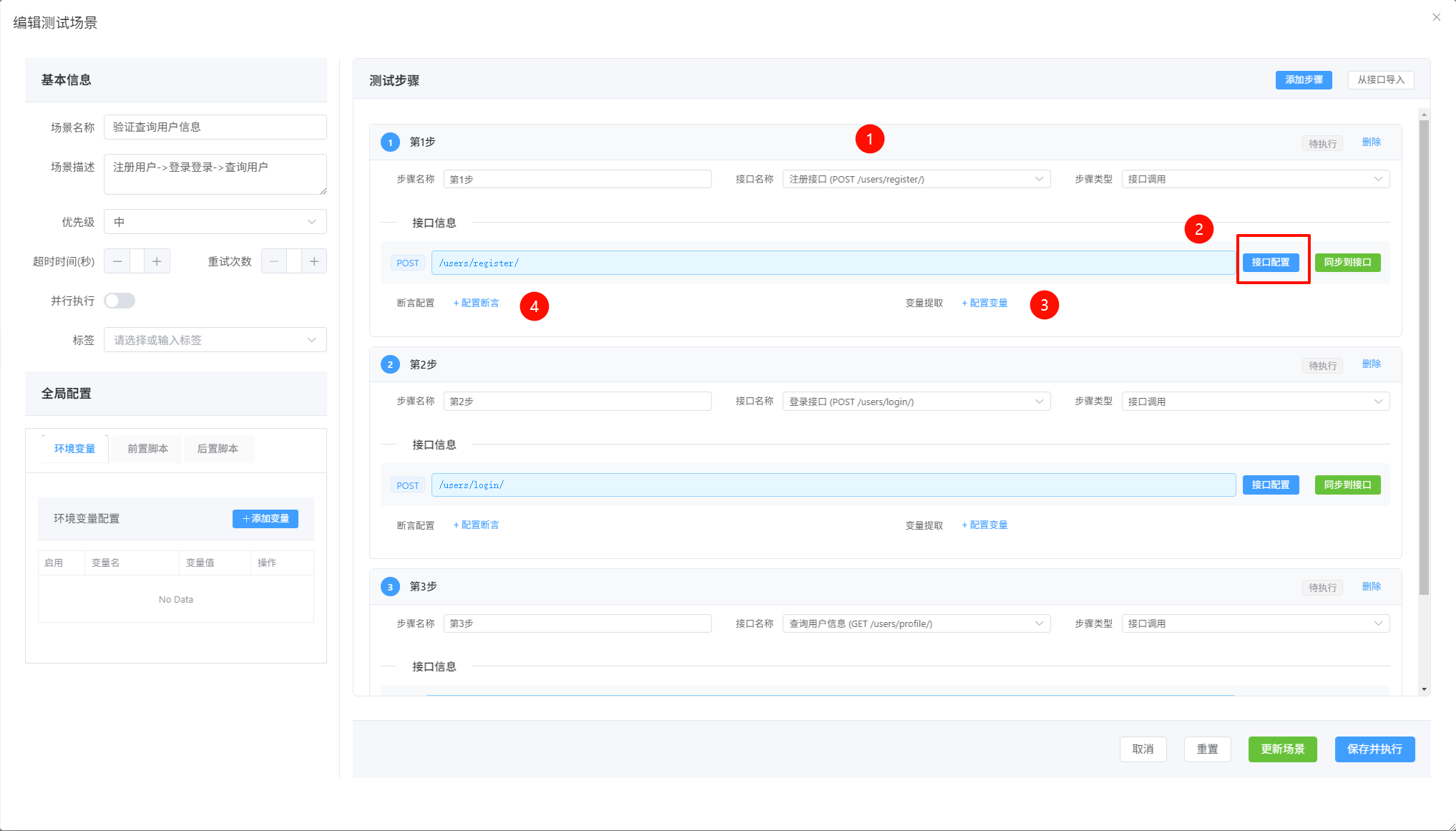The image size is (1456, 831).
Task: Open step 1 interface name dropdown
Action: [916, 179]
